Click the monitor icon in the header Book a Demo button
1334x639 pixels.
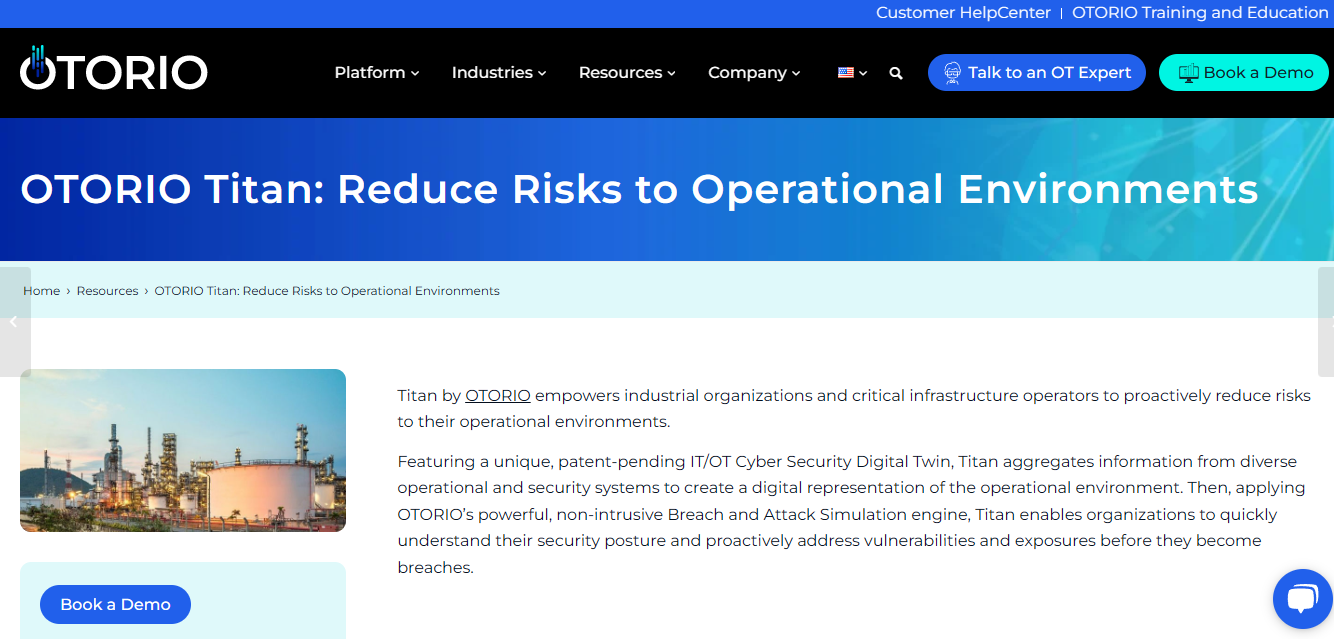point(1189,73)
